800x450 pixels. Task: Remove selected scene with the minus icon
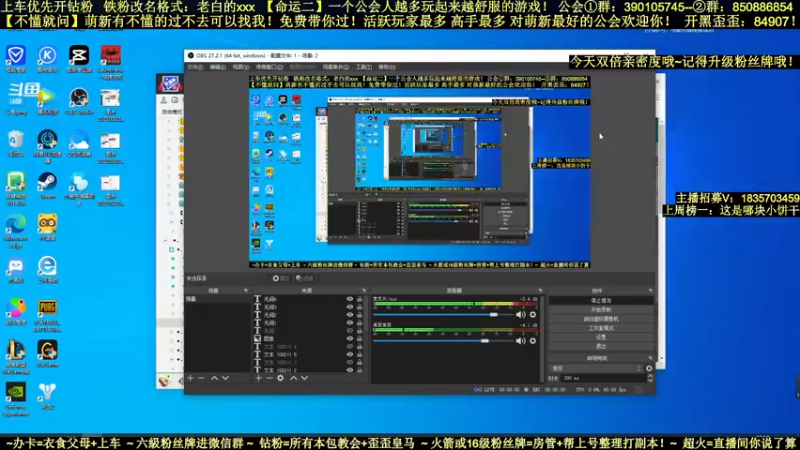(x=201, y=378)
